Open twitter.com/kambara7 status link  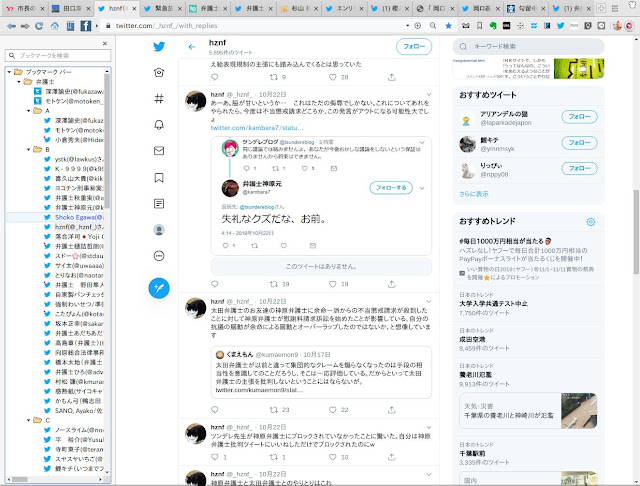pos(257,128)
